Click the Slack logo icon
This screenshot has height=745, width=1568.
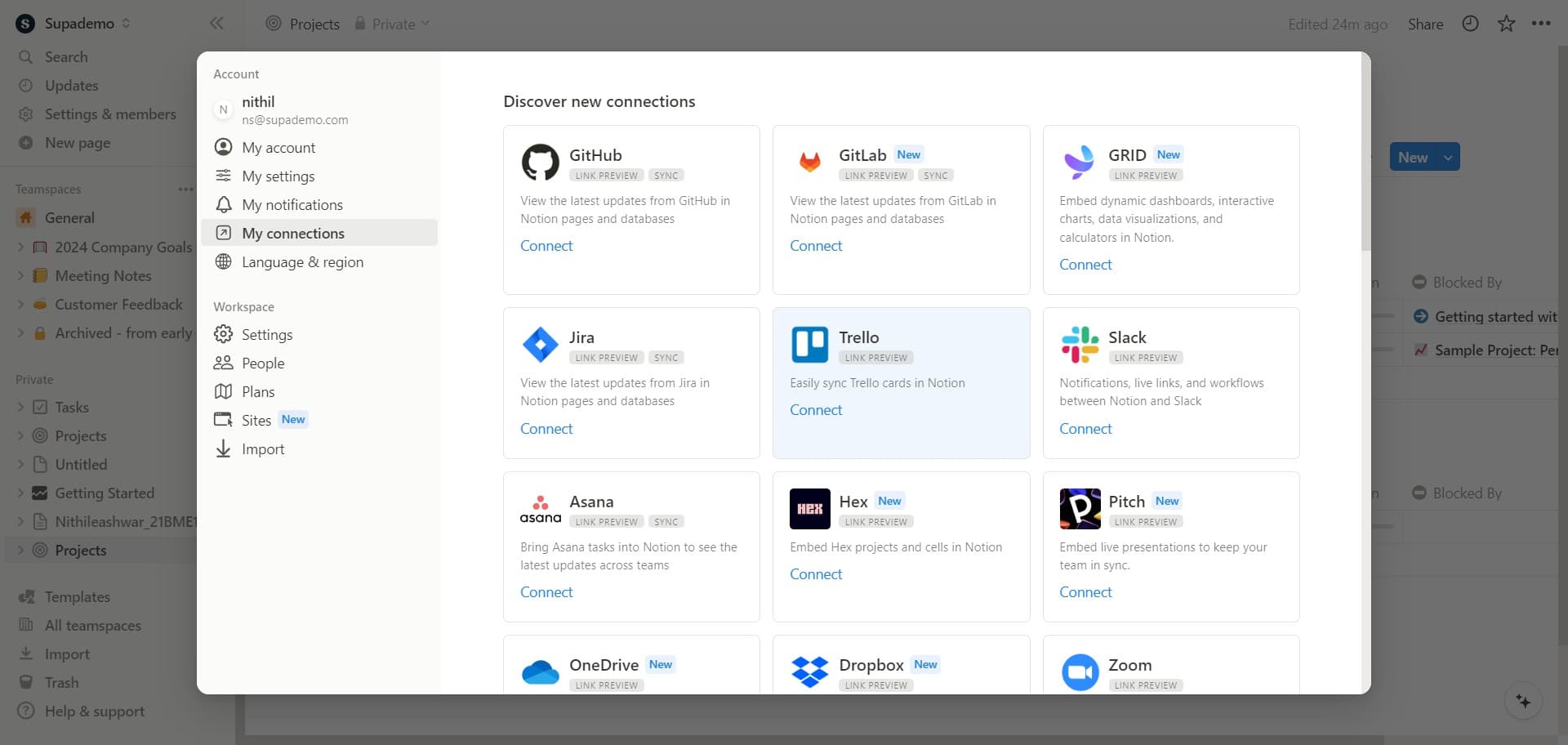[1079, 345]
